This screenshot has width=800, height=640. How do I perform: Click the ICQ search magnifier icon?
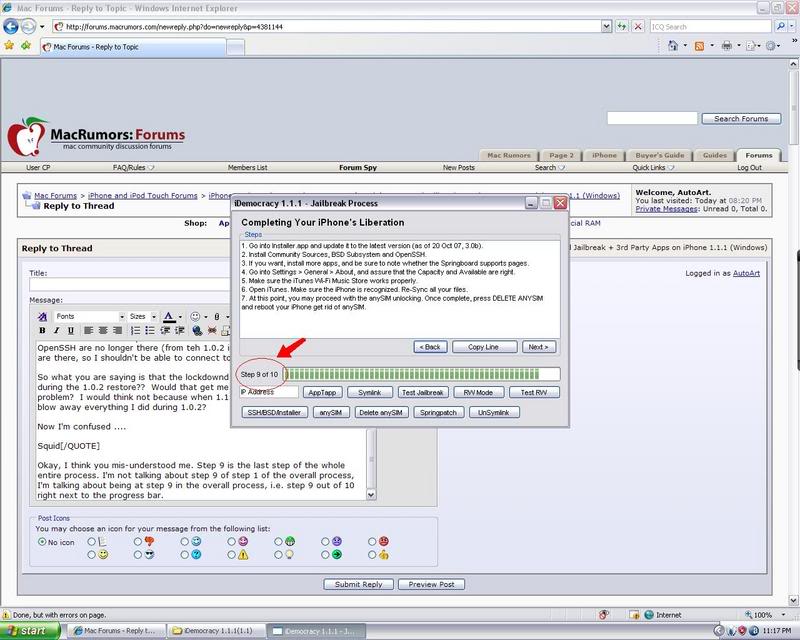coord(780,27)
